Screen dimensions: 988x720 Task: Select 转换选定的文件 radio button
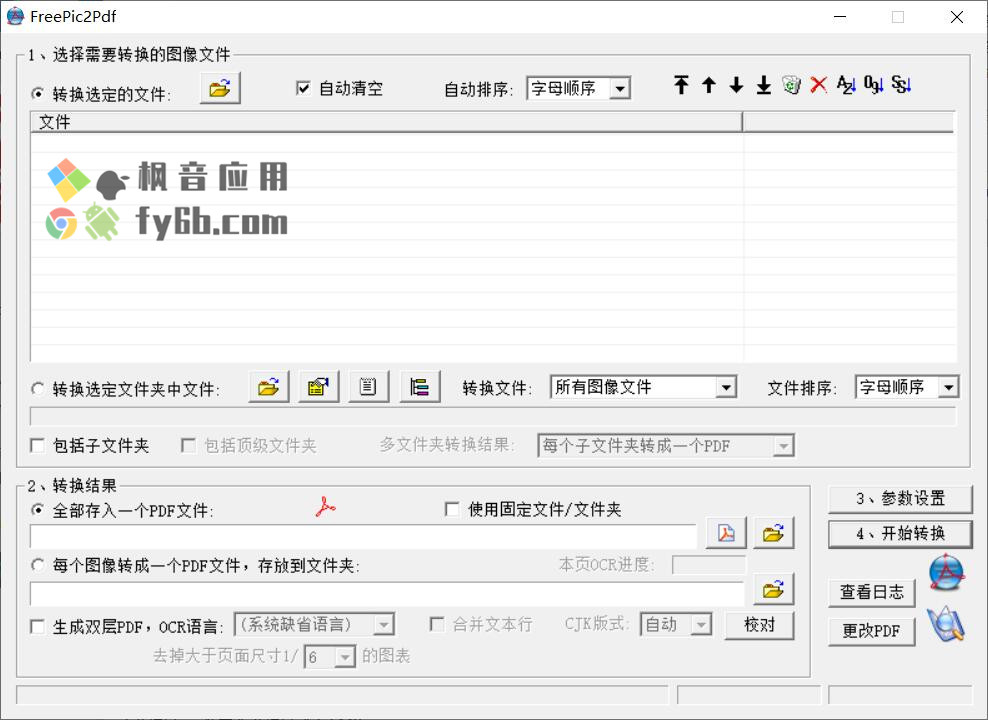click(x=38, y=94)
